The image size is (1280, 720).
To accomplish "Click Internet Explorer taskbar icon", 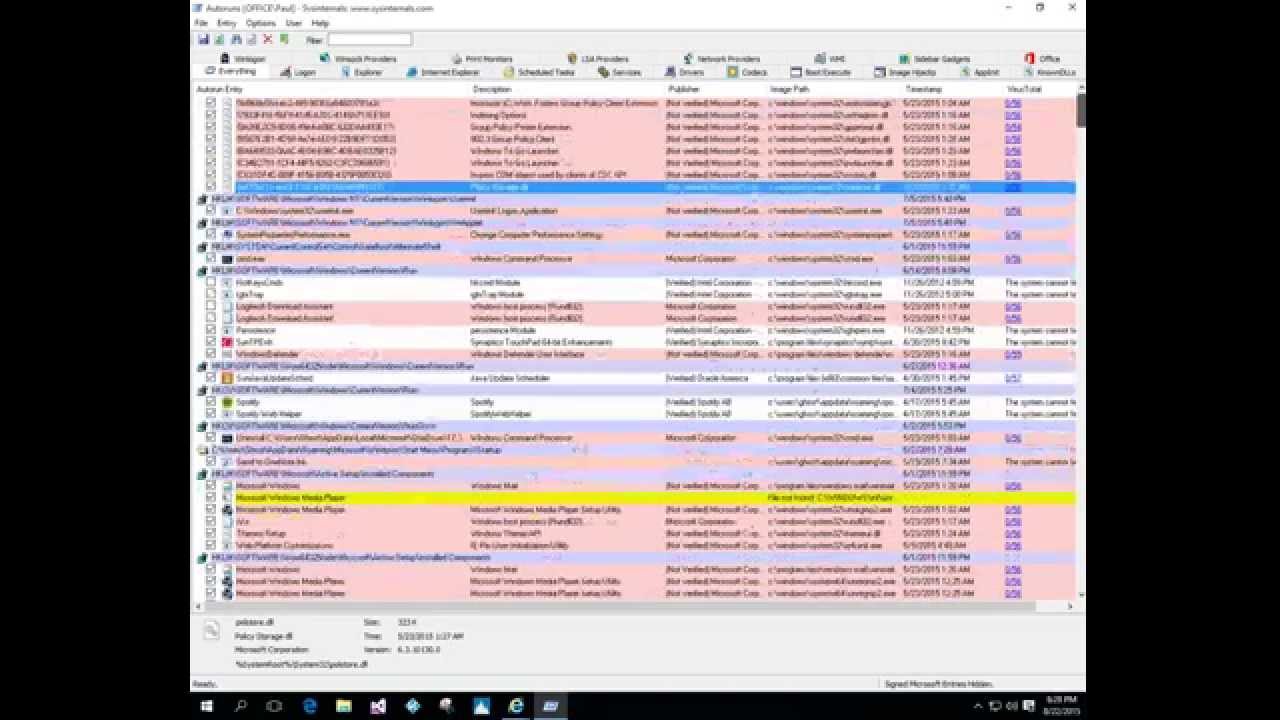I will pyautogui.click(x=516, y=705).
